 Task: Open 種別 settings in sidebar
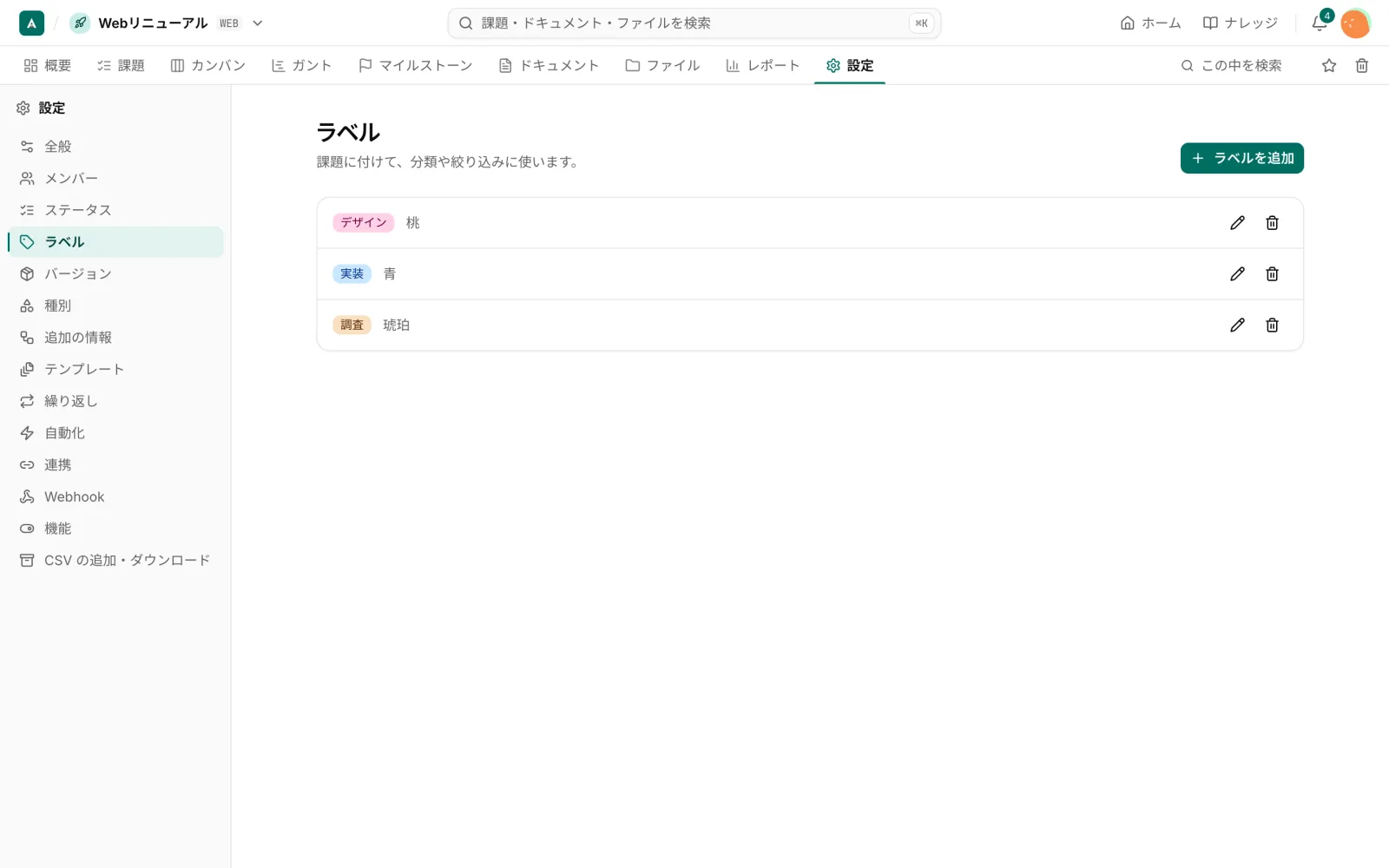115,306
